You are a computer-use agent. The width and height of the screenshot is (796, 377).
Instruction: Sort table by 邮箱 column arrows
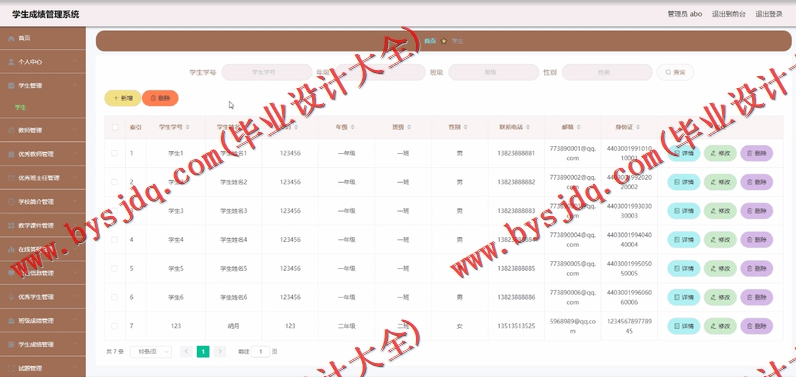578,127
